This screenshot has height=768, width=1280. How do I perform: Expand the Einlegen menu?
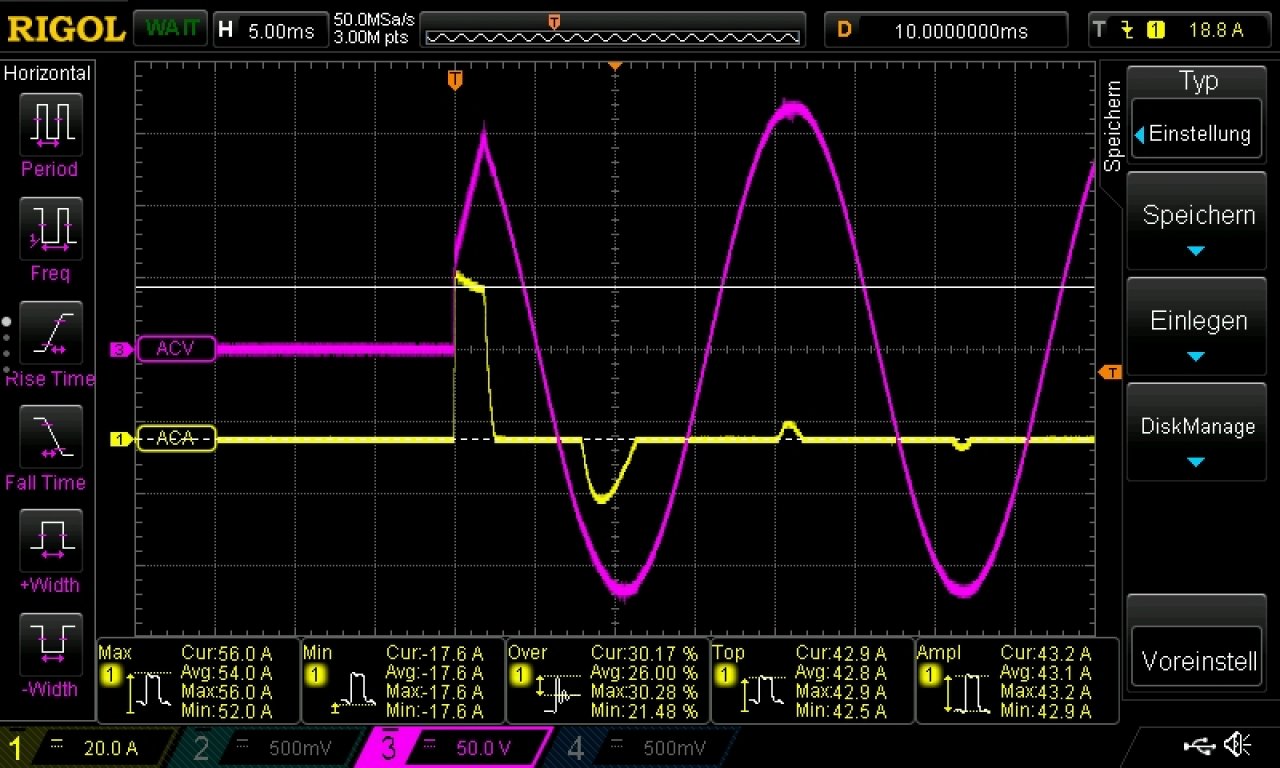(1199, 327)
